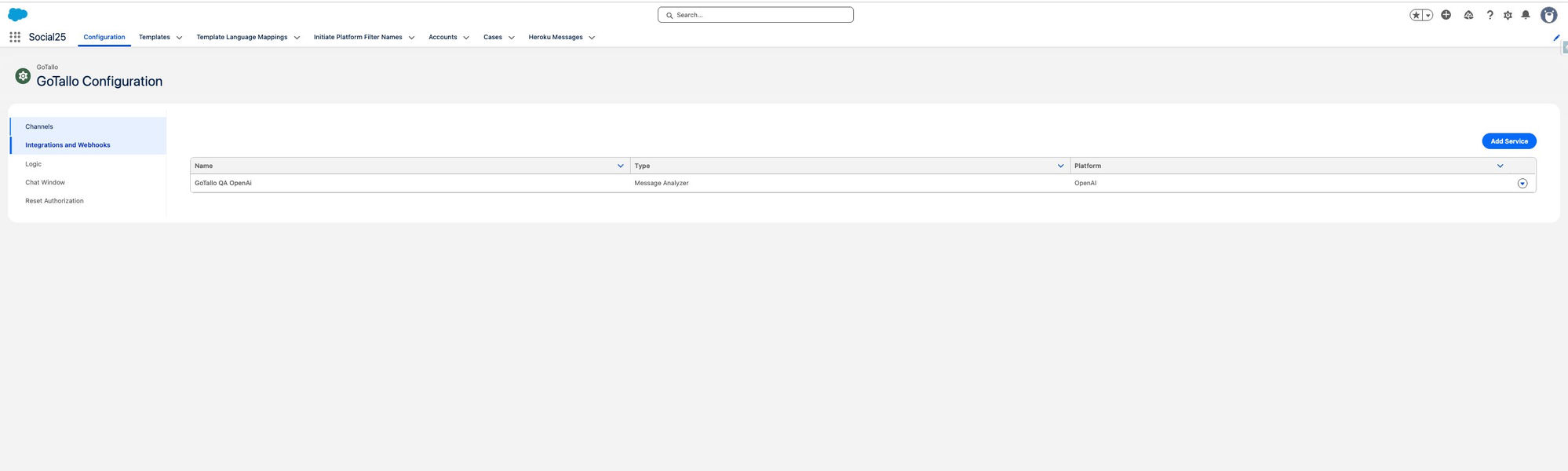Expand the Cases tab chevron
This screenshot has height=471, width=1568.
(511, 38)
